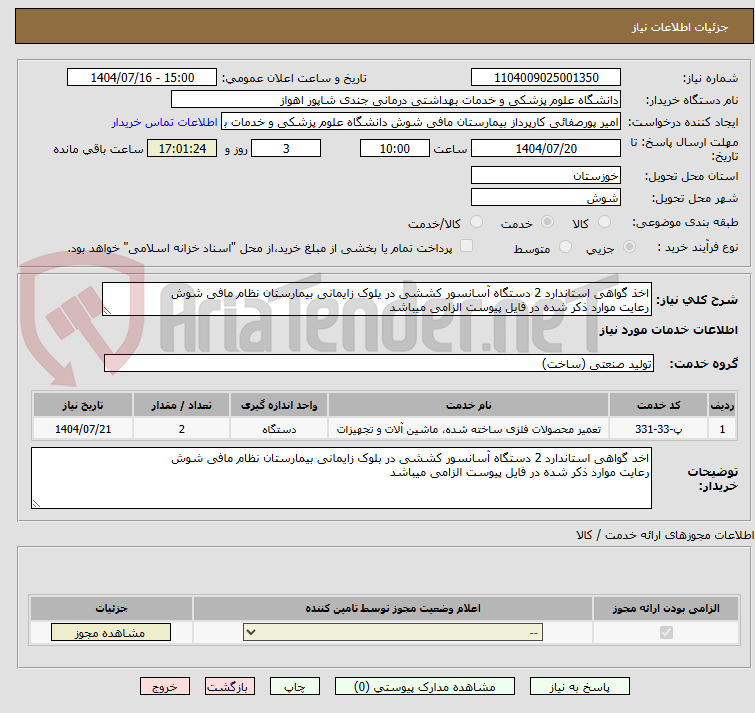Click the row number cell 1
This screenshot has height=713, width=755.
[x=722, y=428]
